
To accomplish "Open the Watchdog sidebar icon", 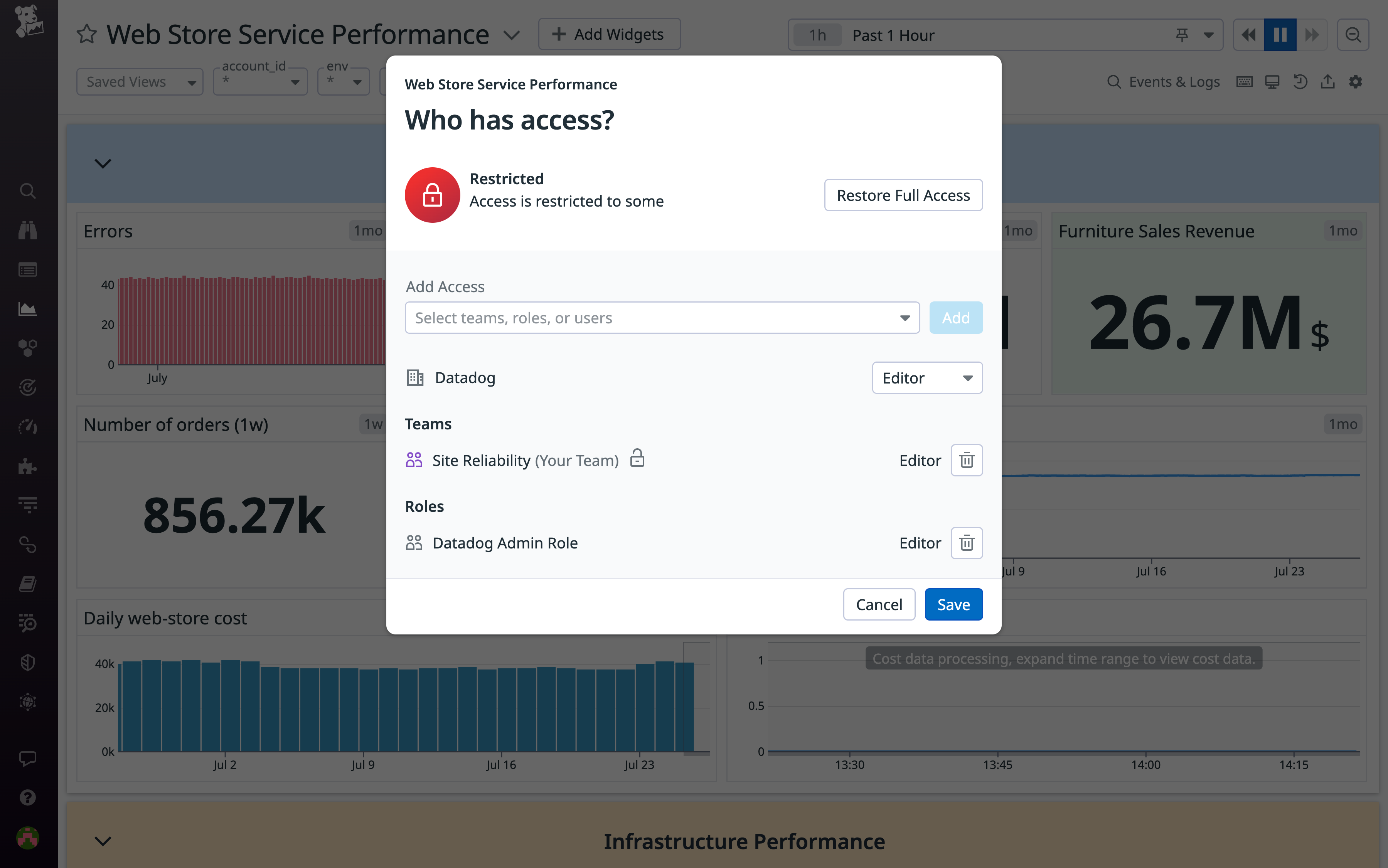I will pos(27,230).
